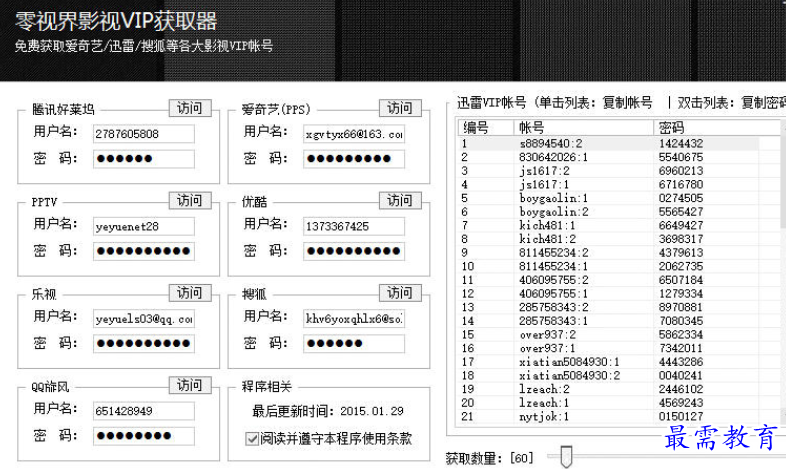Select account lzeach:1 row

click(x=609, y=403)
